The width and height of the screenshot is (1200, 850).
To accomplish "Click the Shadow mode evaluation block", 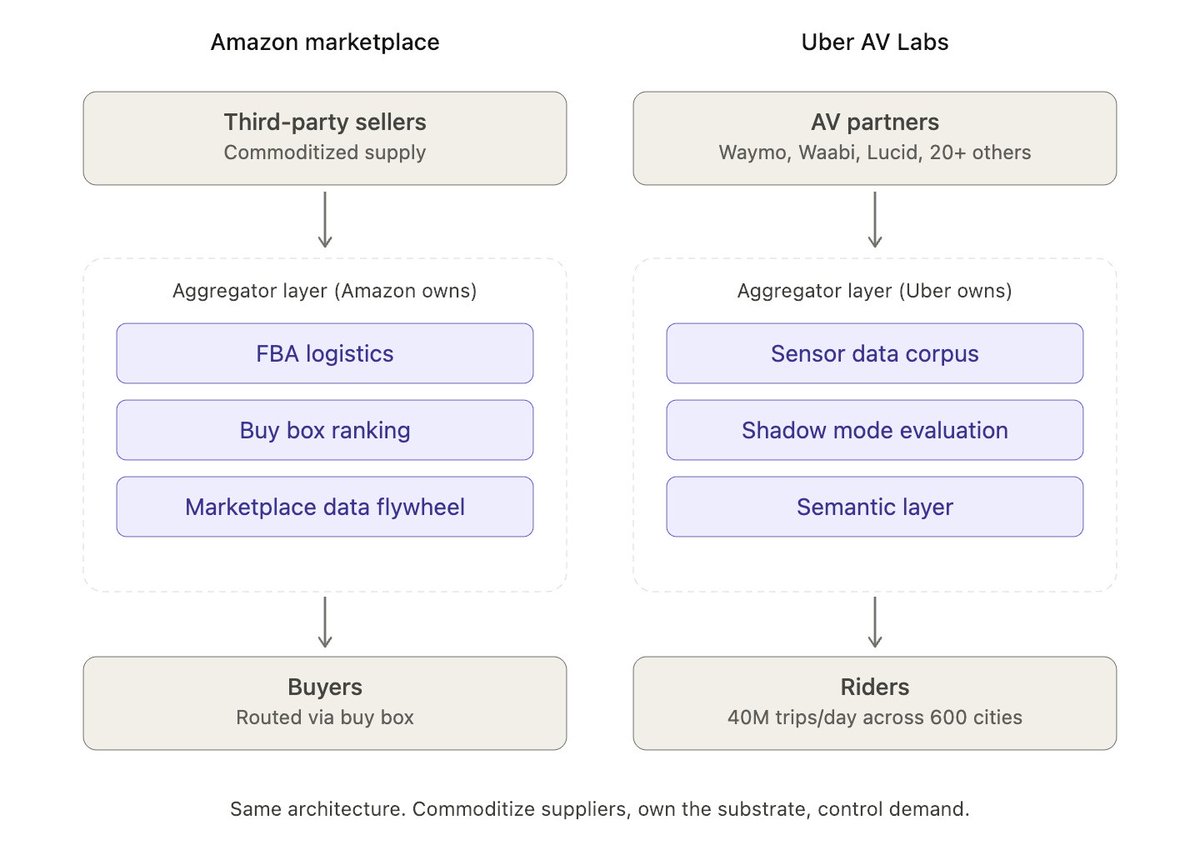I will (x=875, y=430).
